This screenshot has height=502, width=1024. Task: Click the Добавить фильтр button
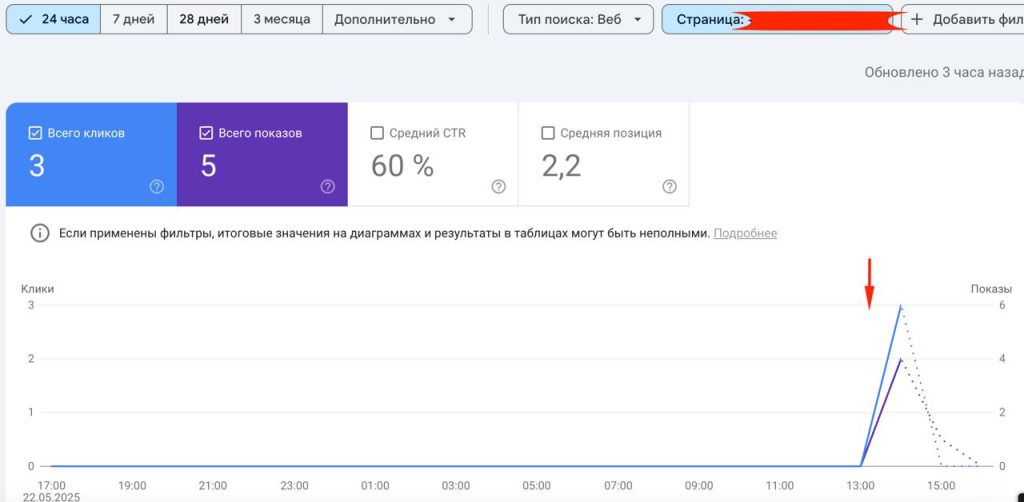click(x=963, y=20)
